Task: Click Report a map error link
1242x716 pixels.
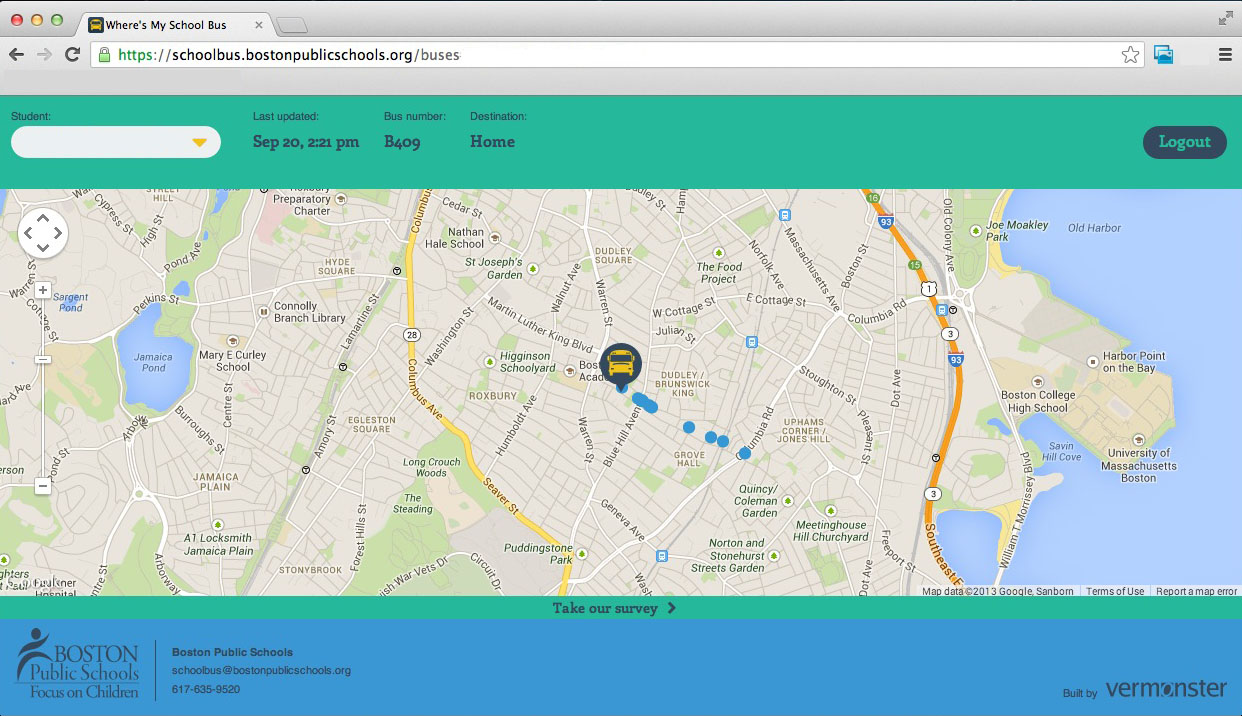Action: [x=1196, y=592]
